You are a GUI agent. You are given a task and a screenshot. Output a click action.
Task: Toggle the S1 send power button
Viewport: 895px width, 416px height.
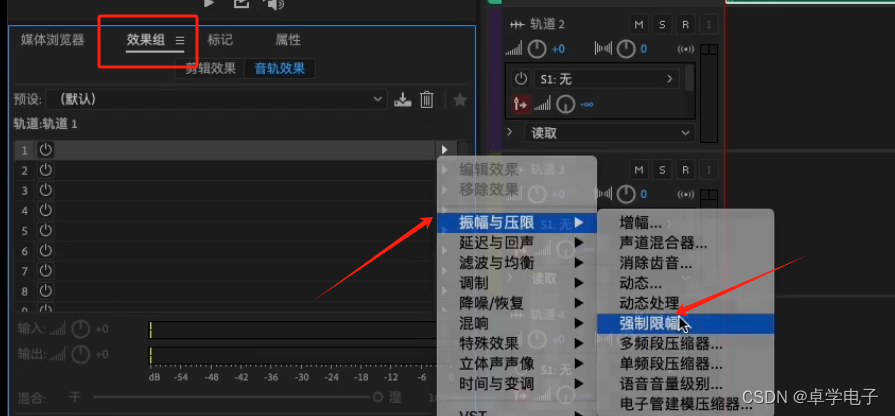(x=520, y=79)
